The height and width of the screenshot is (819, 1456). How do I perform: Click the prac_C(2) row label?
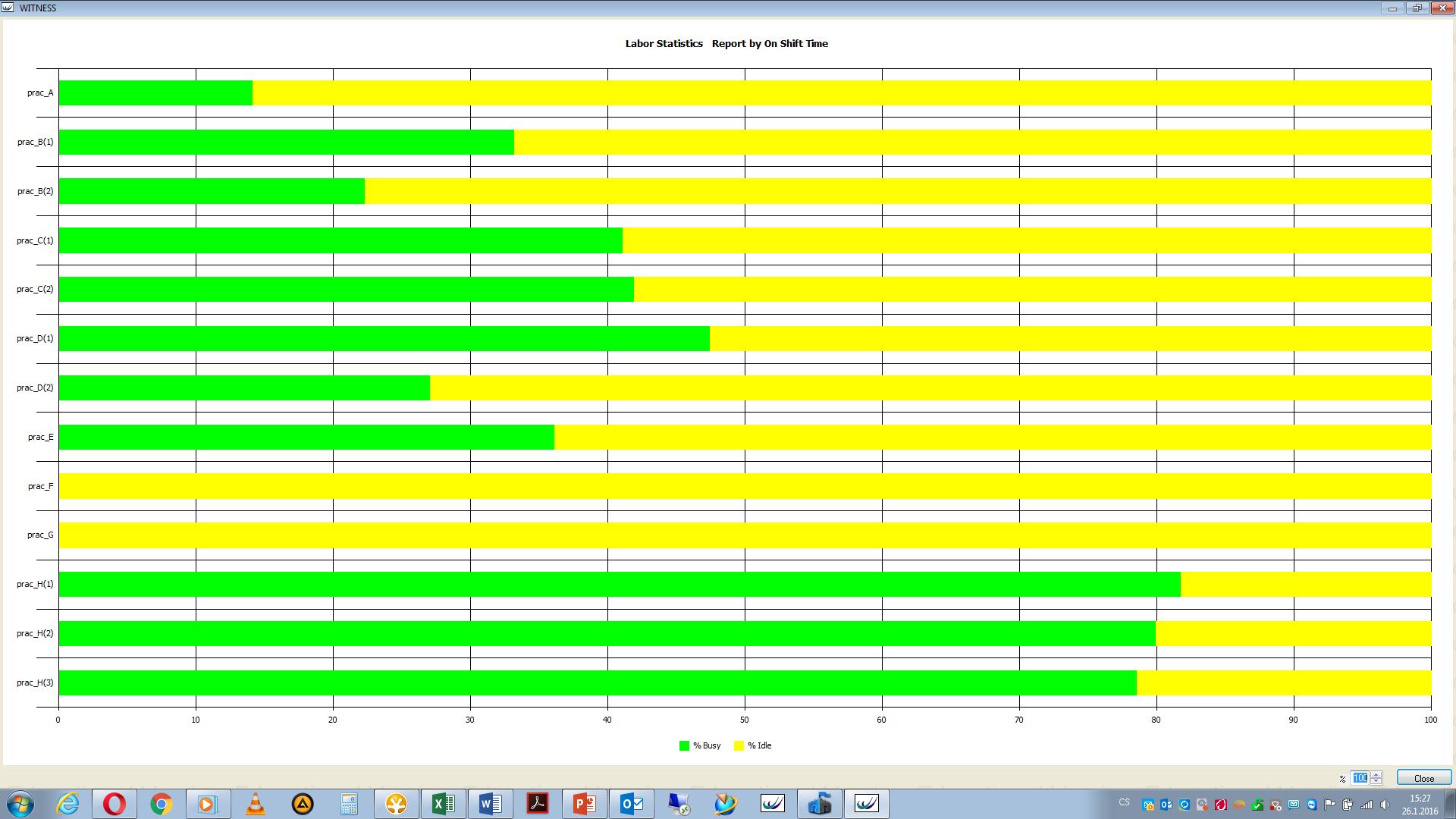click(x=36, y=289)
